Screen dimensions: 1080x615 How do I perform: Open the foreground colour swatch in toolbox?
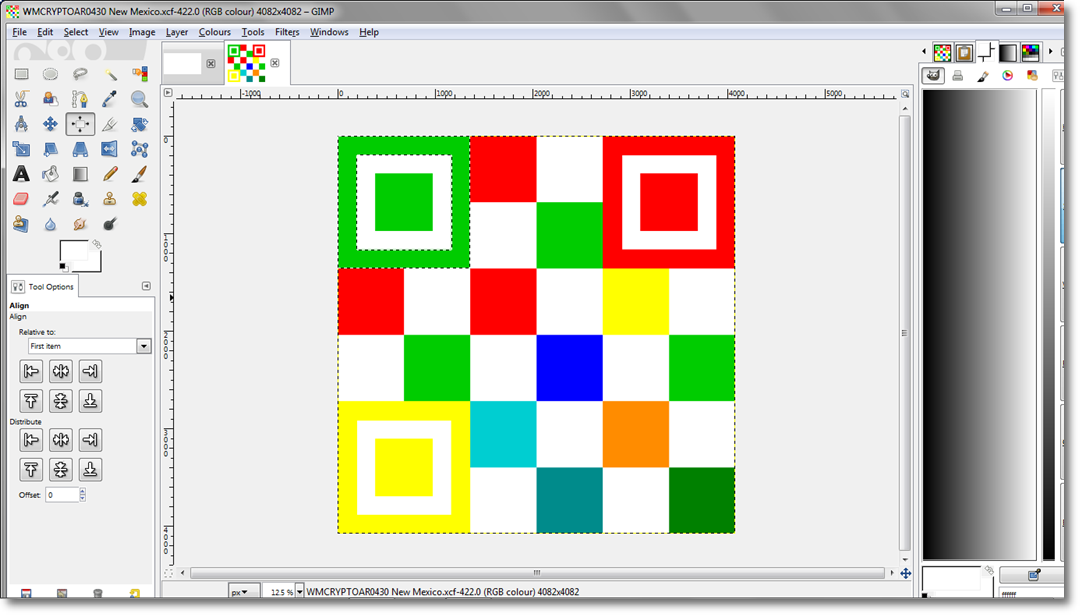coord(74,251)
